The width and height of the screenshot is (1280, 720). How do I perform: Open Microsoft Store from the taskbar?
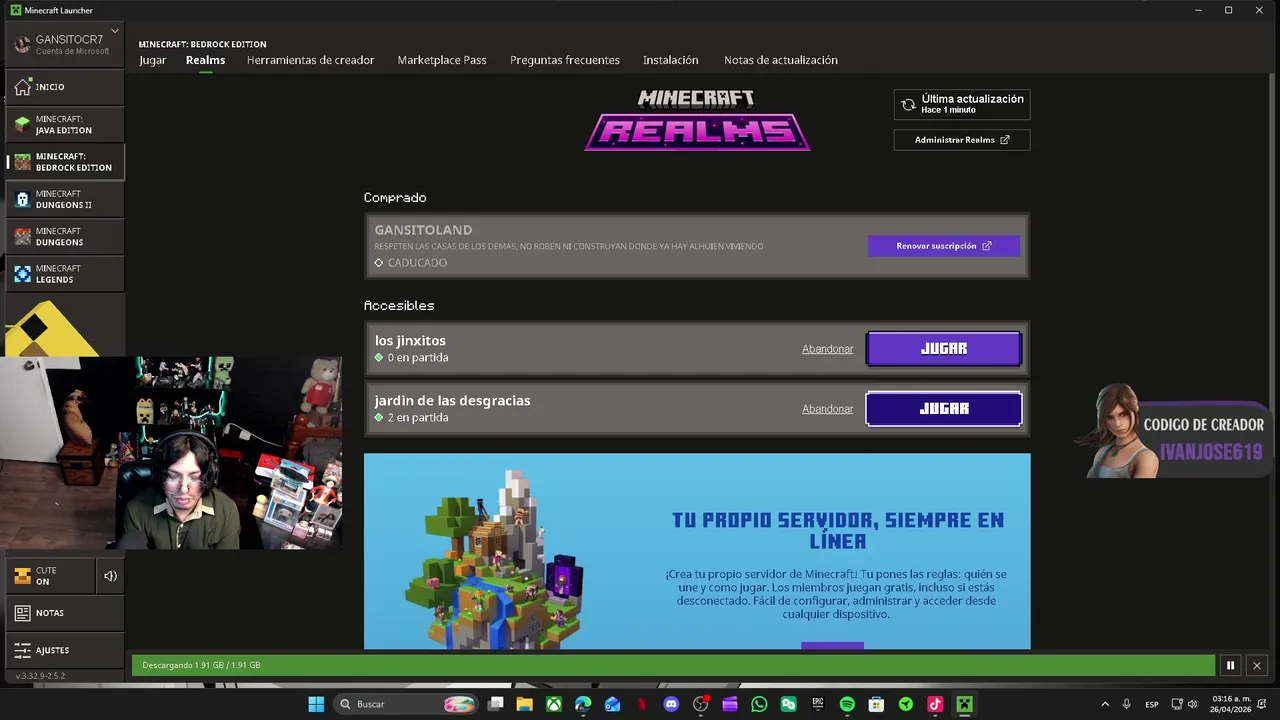coord(876,704)
